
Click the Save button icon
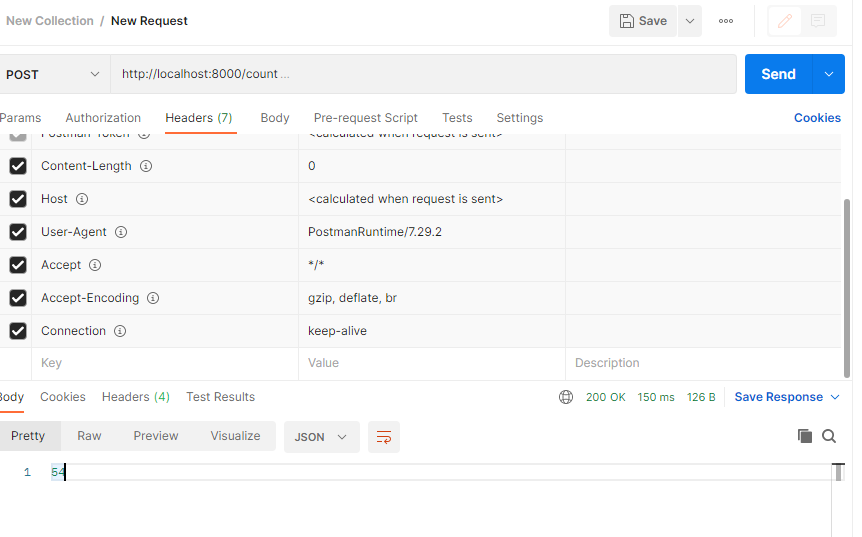click(x=627, y=21)
